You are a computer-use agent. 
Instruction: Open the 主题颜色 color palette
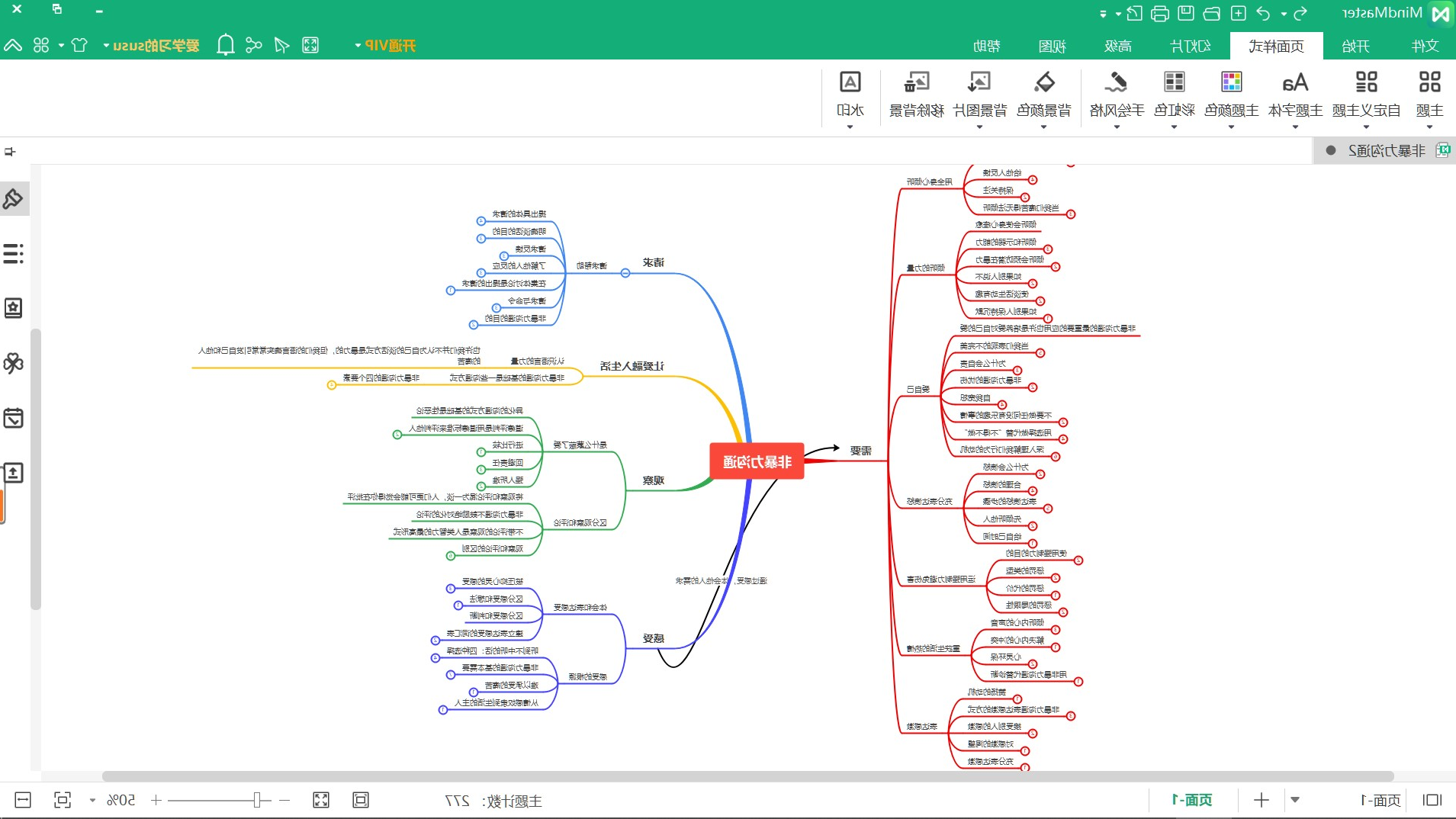coord(1232,98)
